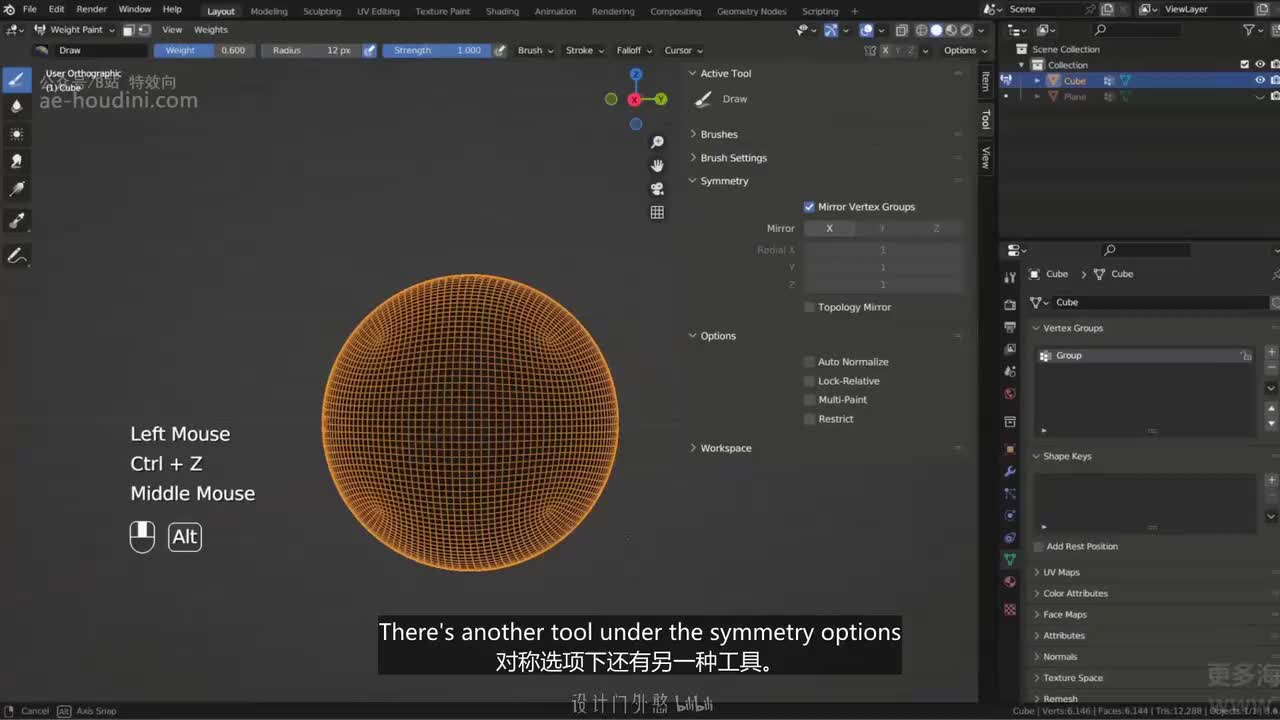Viewport: 1280px width, 720px height.
Task: Open the Texture properties tab icon
Action: (x=1010, y=609)
